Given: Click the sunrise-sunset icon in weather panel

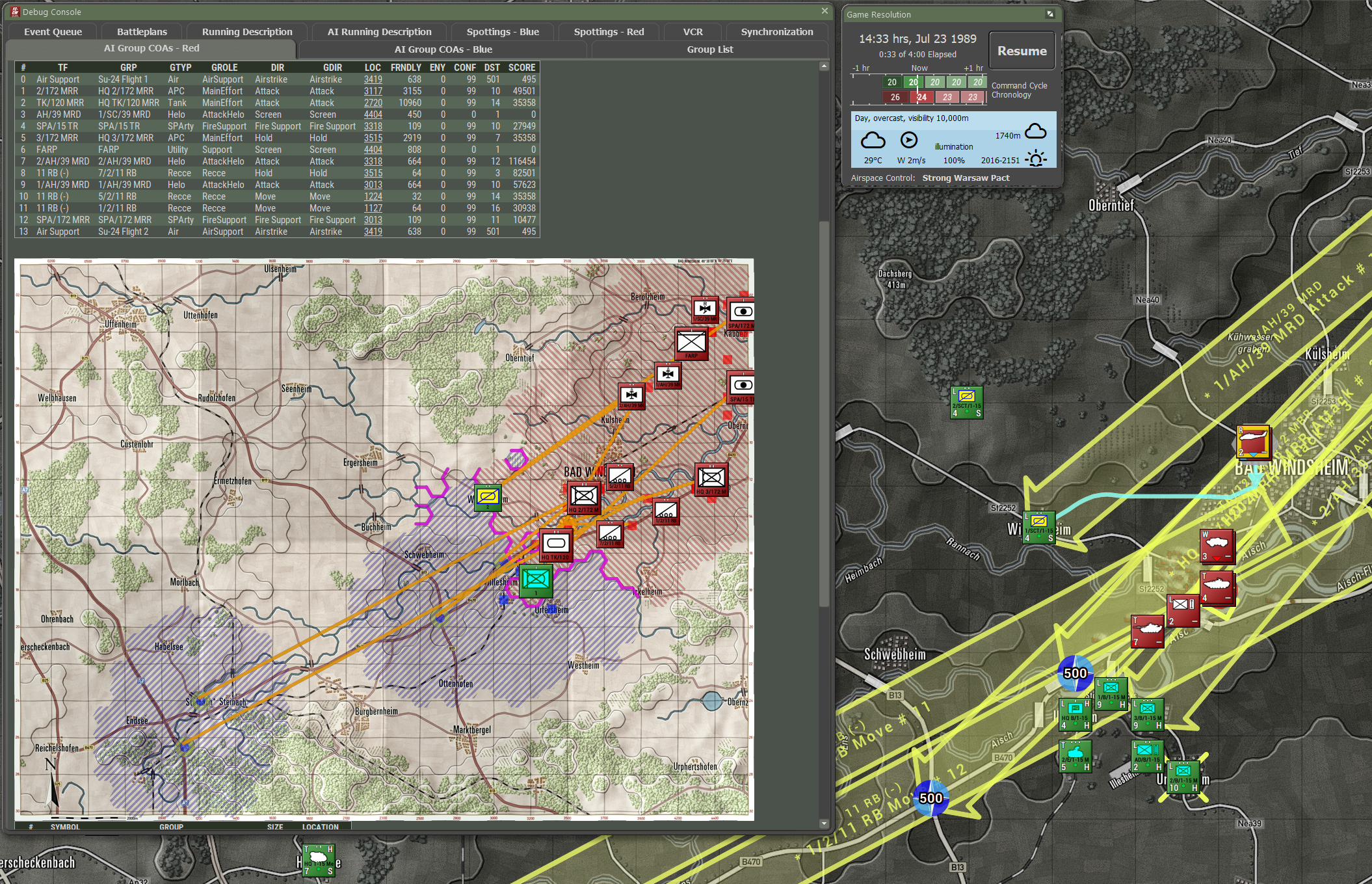Looking at the screenshot, I should coord(1036,159).
